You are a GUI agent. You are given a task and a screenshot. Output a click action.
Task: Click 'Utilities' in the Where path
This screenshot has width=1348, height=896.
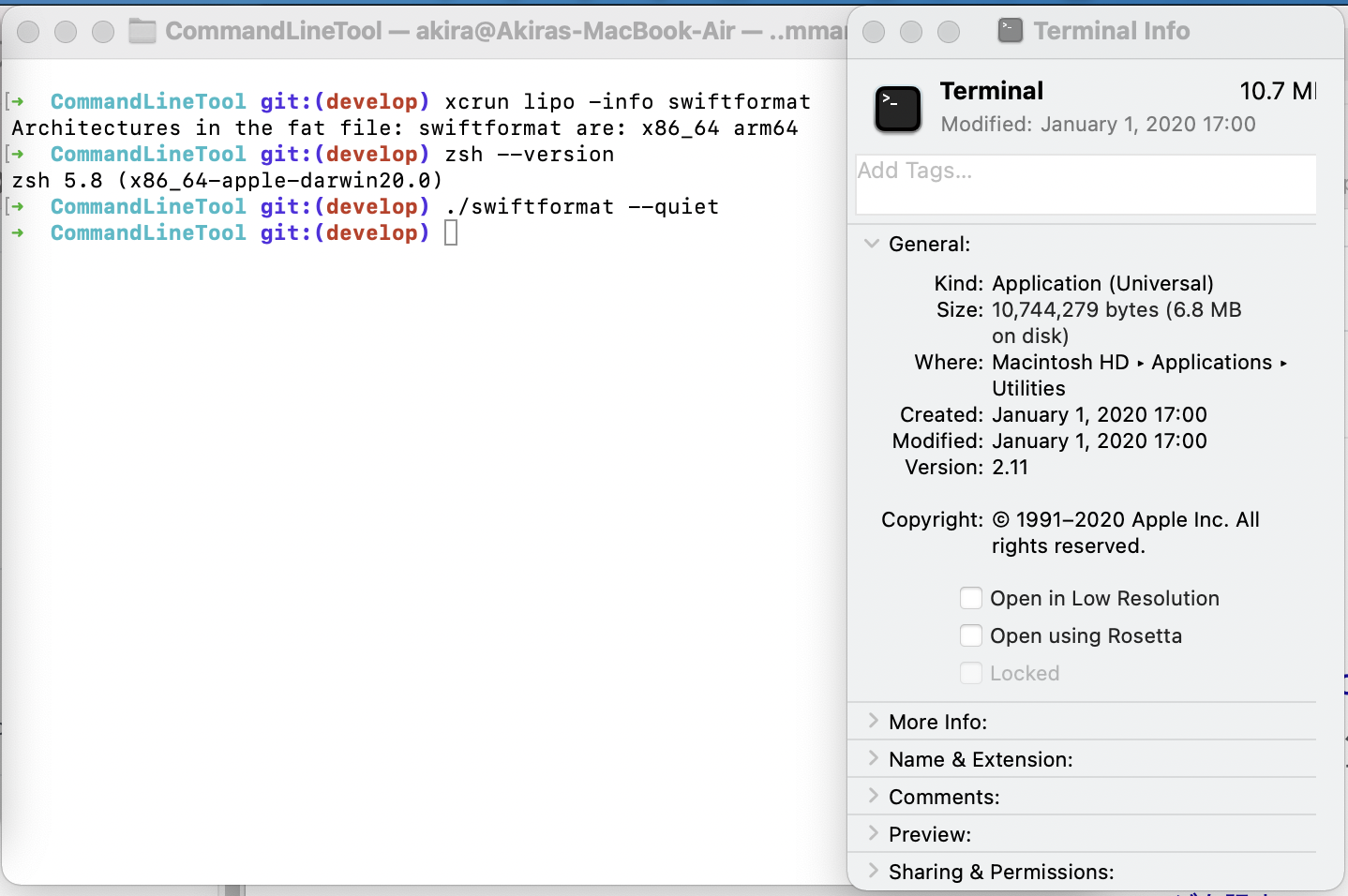(x=1028, y=388)
